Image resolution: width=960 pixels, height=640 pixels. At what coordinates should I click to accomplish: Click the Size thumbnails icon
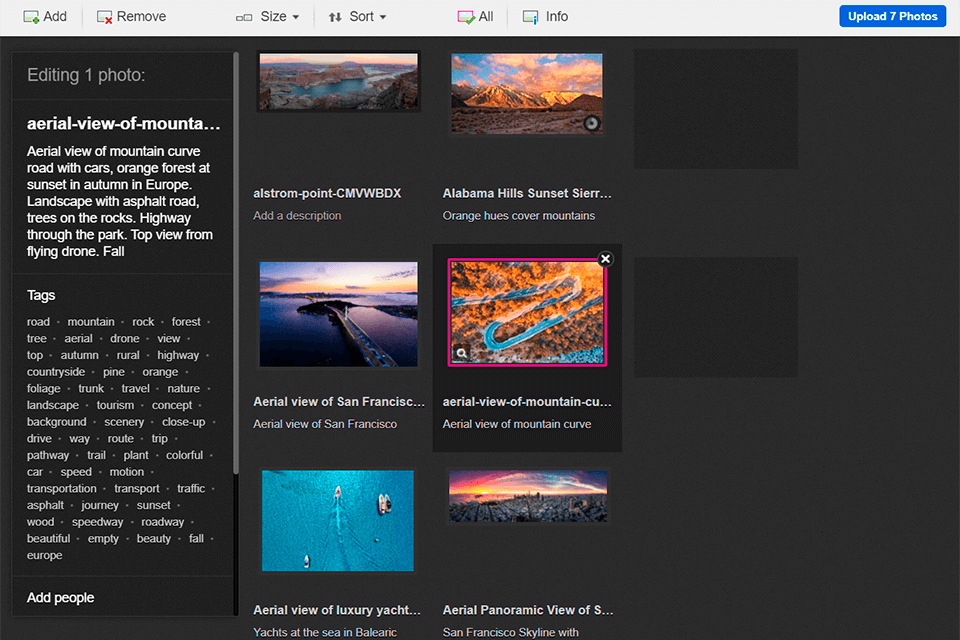[244, 18]
